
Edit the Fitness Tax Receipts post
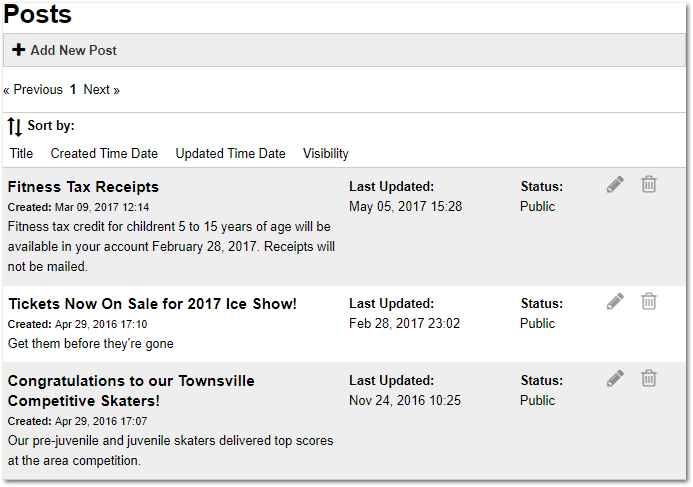click(x=615, y=184)
